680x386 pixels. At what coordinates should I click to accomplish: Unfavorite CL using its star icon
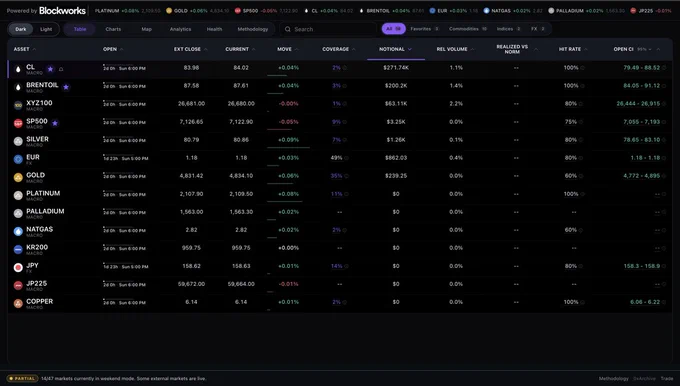click(x=50, y=69)
